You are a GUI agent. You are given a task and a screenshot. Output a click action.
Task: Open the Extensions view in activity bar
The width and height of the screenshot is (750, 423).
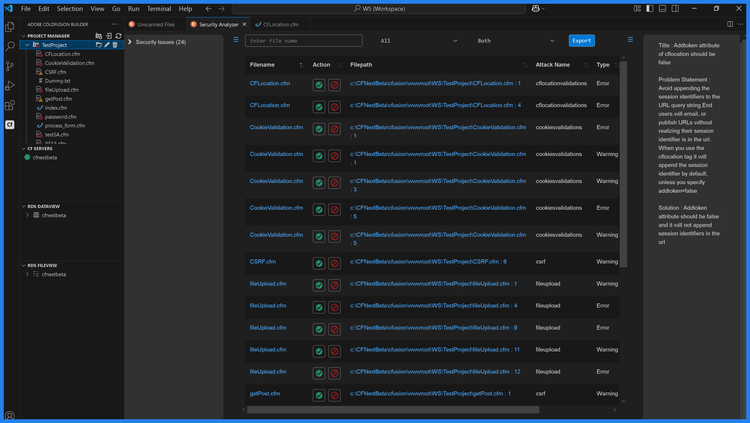click(x=10, y=105)
